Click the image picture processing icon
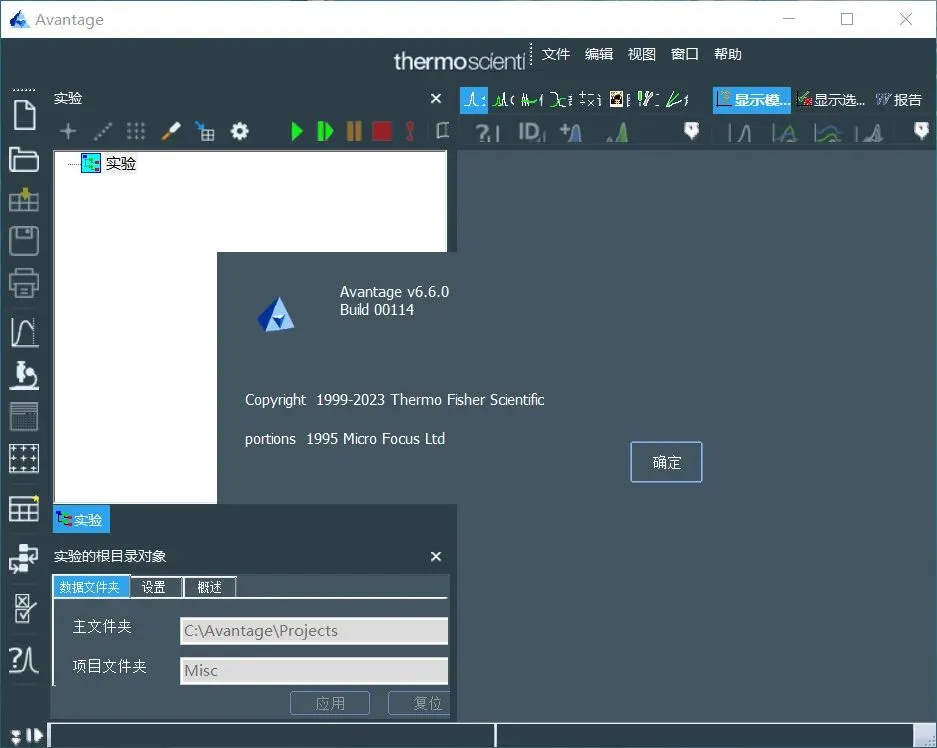The image size is (937, 748). click(x=619, y=99)
